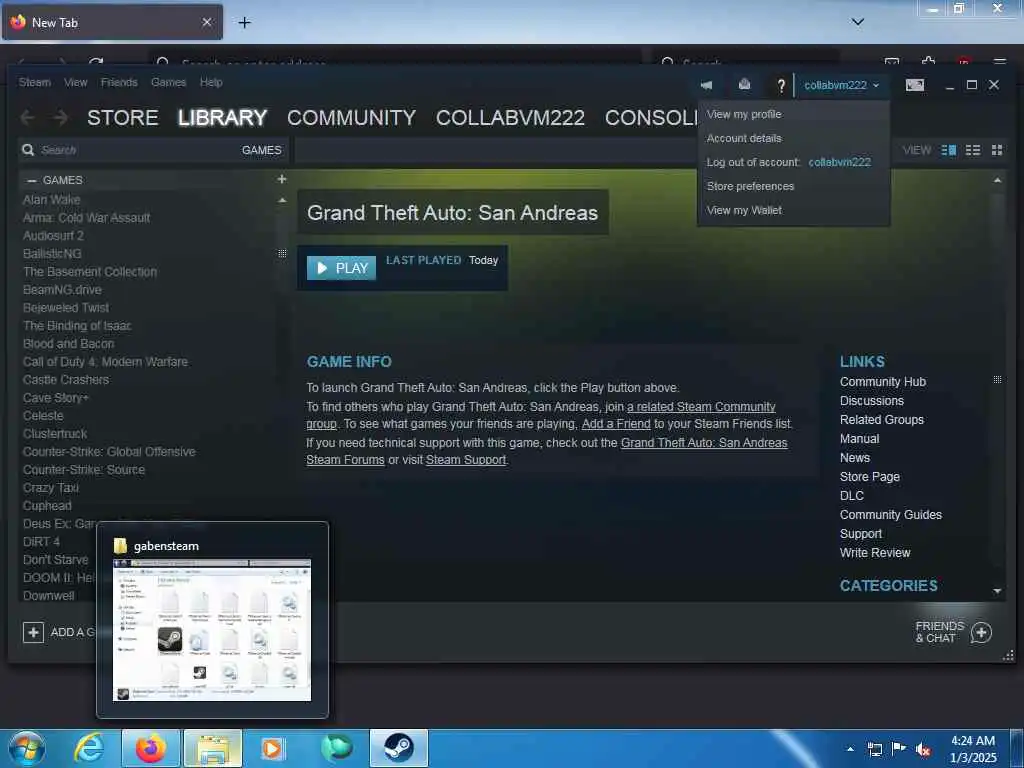Screen dimensions: 1024x768
Task: Choose Account details in account menu
Action: (x=793, y=138)
